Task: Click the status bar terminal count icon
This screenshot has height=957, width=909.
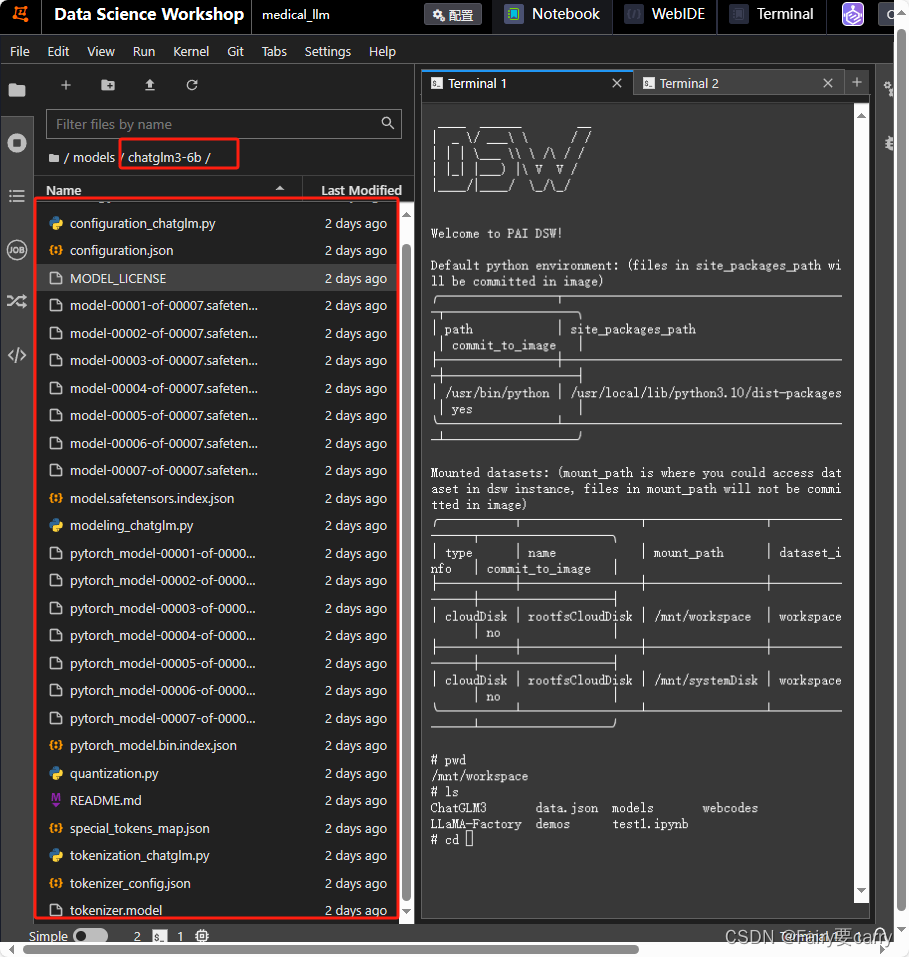Action: [159, 936]
